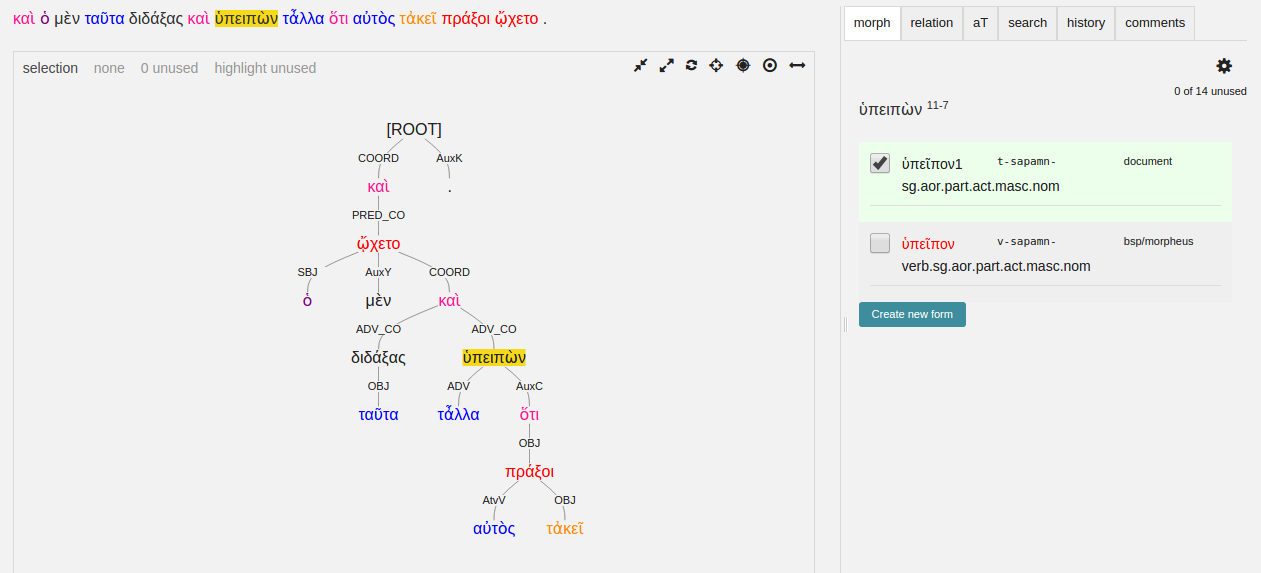Click the none selection option
Image resolution: width=1261 pixels, height=573 pixels.
109,68
